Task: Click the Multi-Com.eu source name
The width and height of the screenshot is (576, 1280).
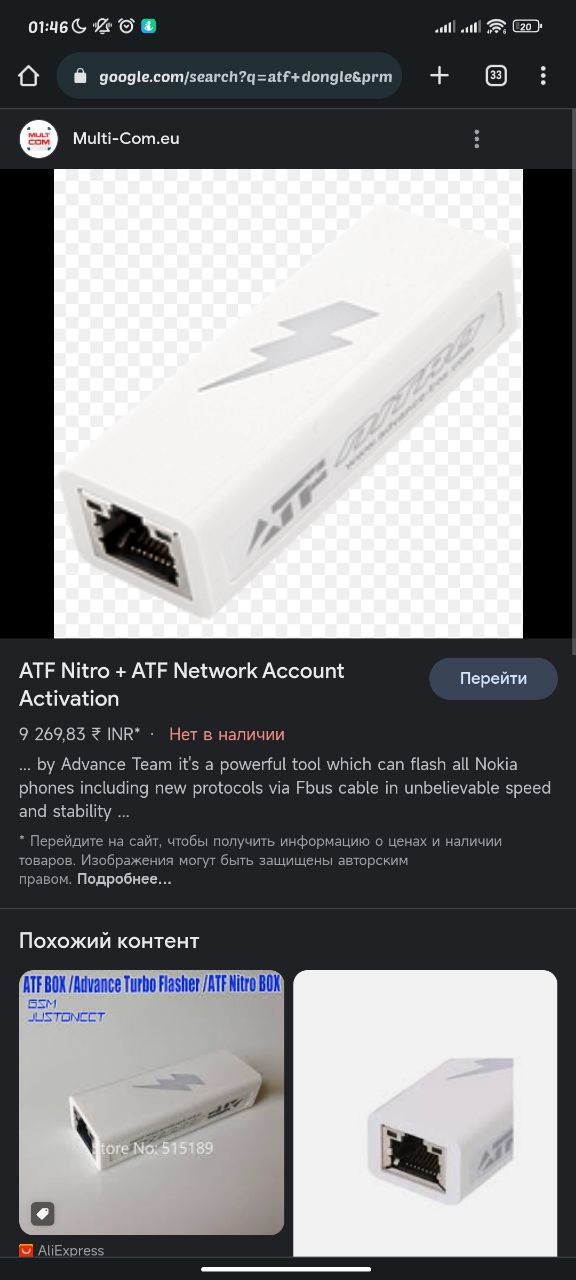Action: point(126,139)
